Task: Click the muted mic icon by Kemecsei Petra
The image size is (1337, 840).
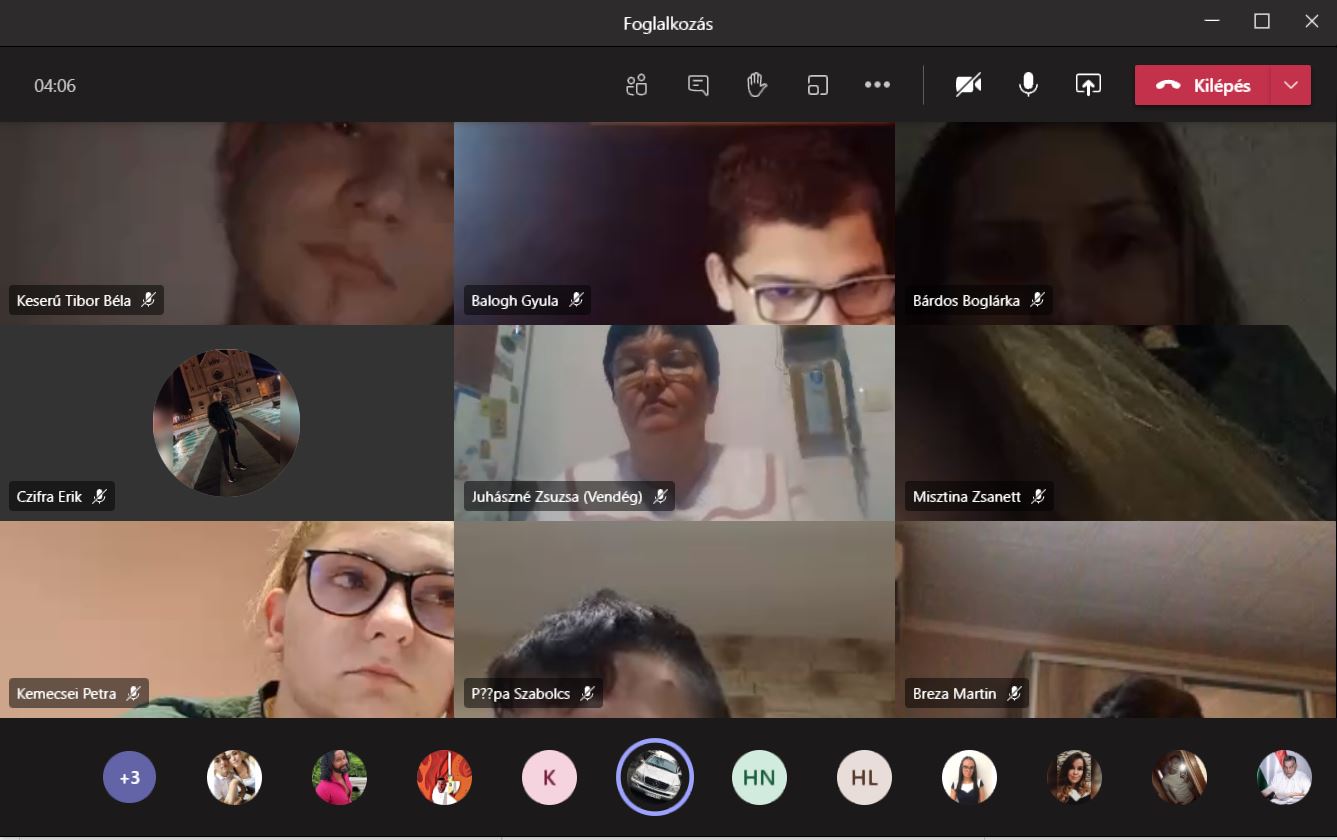Action: click(x=133, y=692)
